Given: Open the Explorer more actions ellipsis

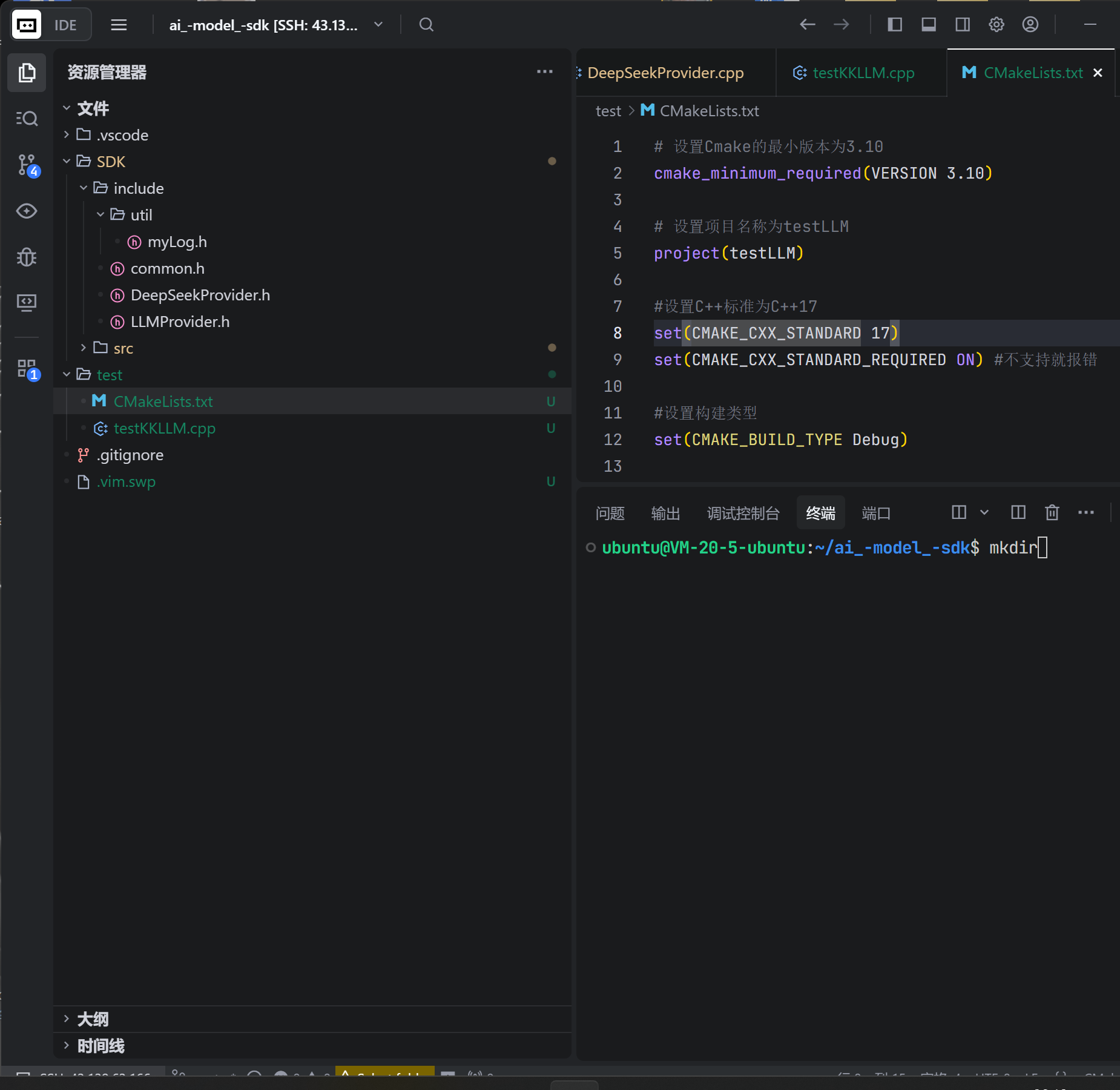Looking at the screenshot, I should 545,71.
